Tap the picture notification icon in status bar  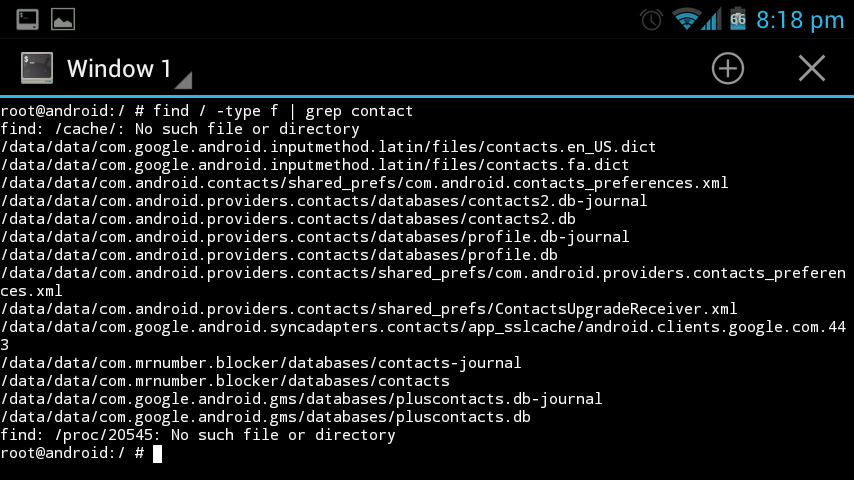point(63,19)
